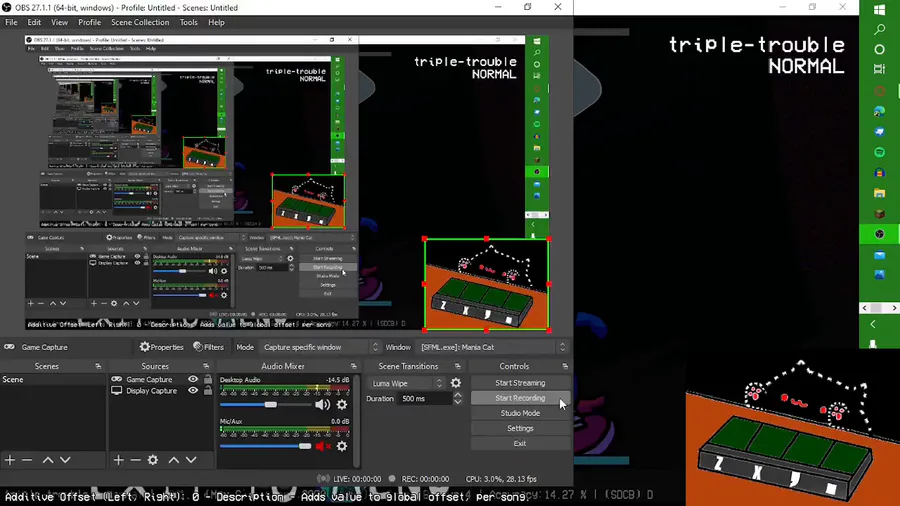Open the Edit menu
This screenshot has width=900, height=506.
pos(34,22)
